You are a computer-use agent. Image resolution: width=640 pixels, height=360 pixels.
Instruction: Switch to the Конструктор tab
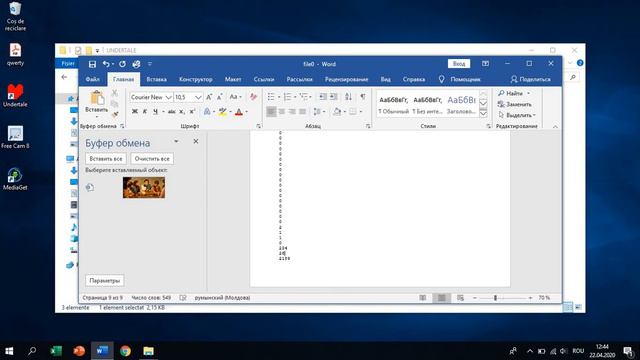(196, 79)
